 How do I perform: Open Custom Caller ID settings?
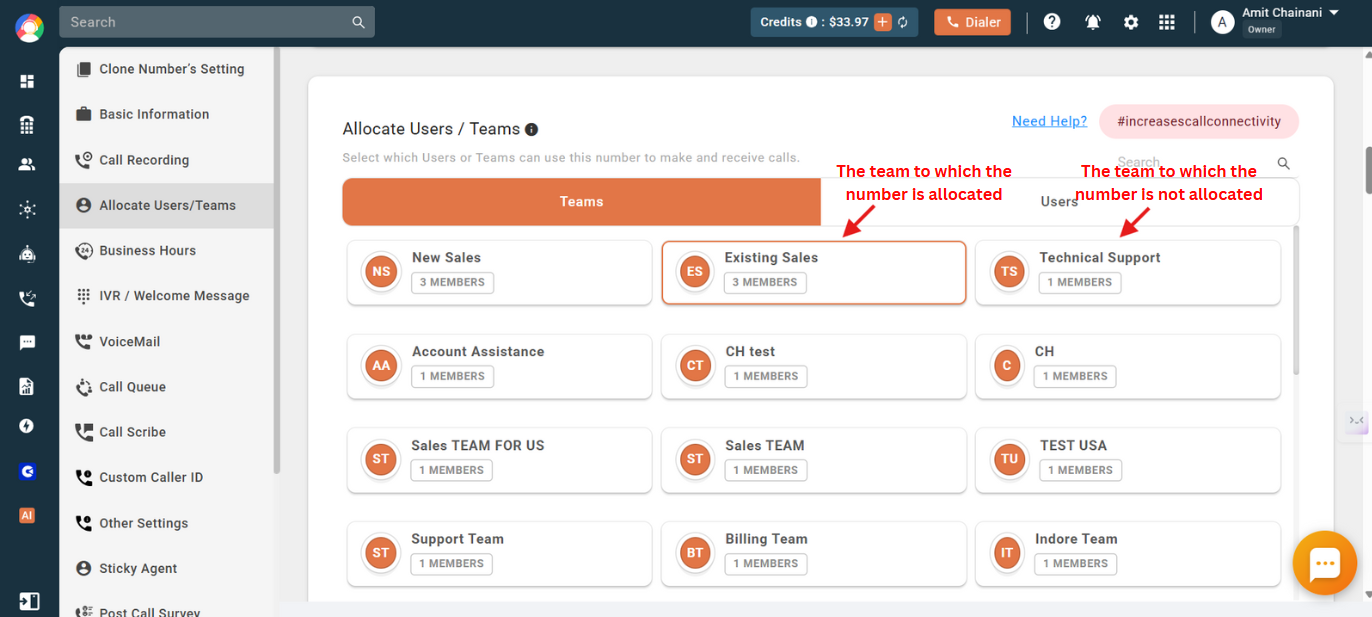pyautogui.click(x=166, y=478)
